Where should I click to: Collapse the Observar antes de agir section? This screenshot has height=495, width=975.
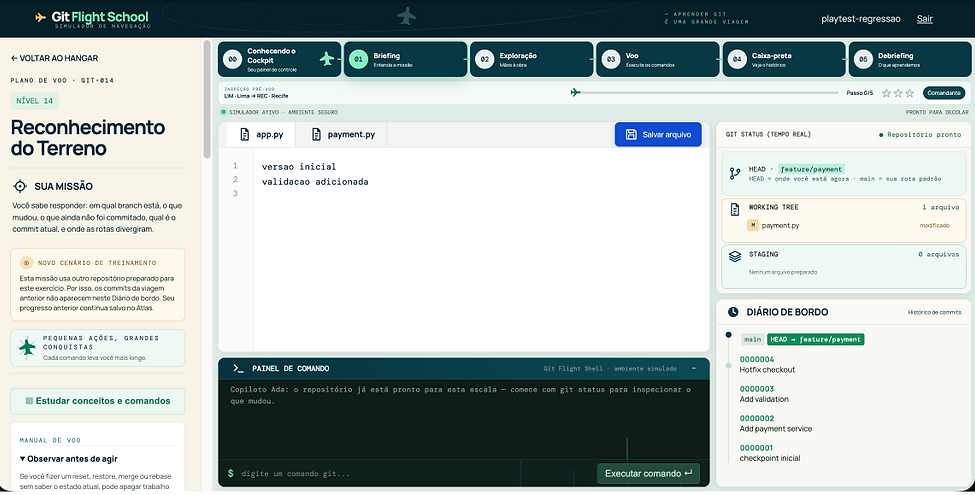tap(68, 459)
